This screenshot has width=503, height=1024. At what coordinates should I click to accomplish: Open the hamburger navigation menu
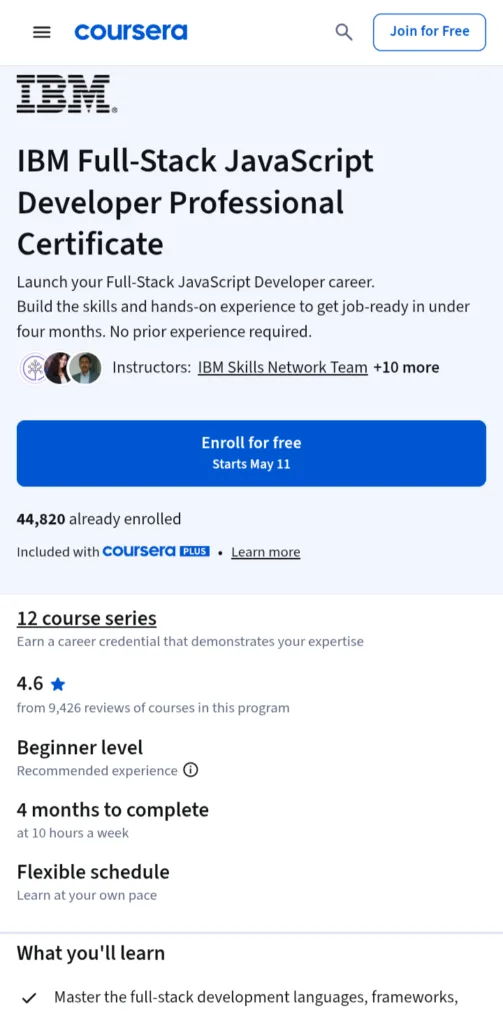[x=42, y=32]
